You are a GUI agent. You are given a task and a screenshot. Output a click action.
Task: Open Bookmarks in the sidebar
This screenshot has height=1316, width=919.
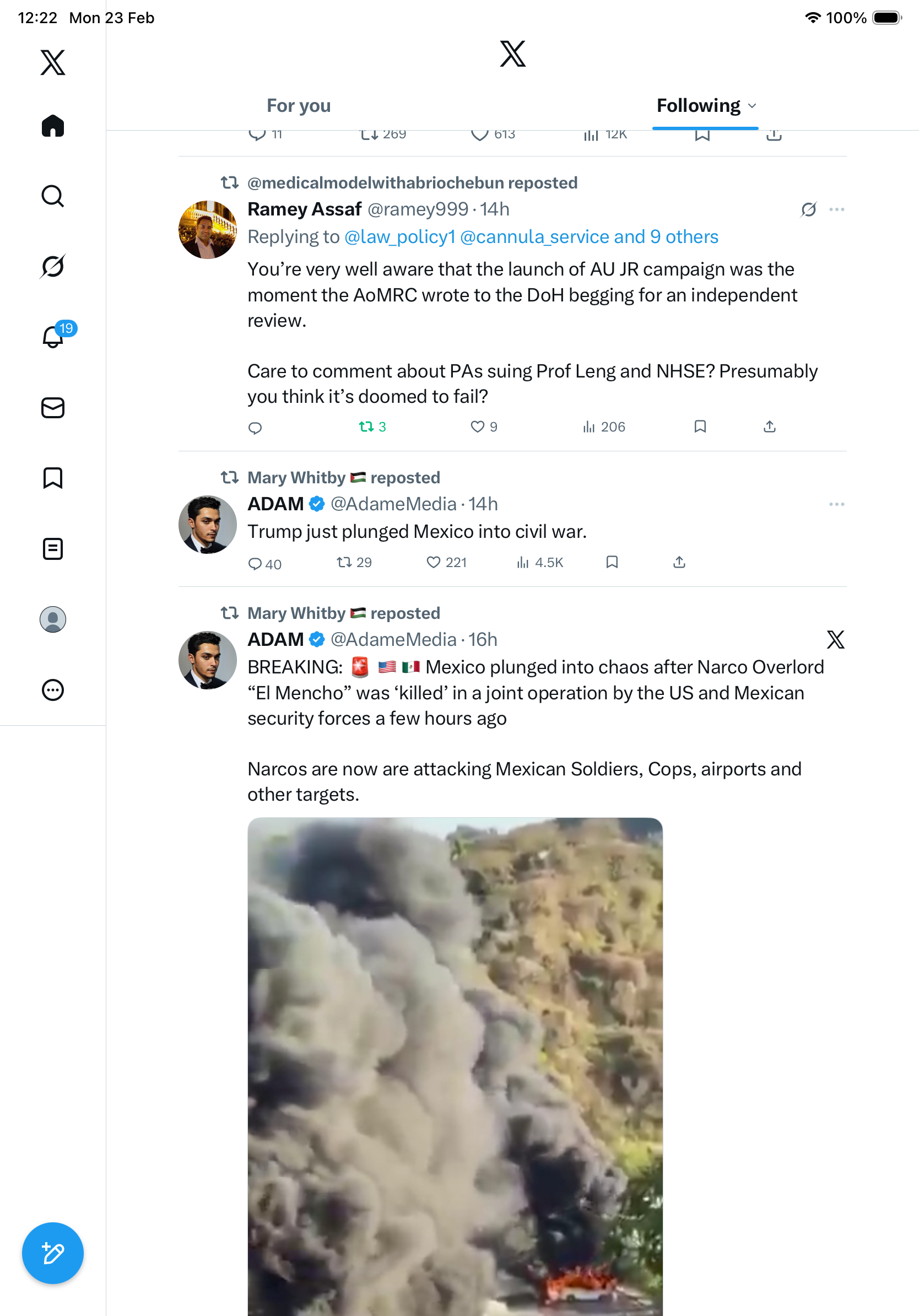pyautogui.click(x=53, y=478)
